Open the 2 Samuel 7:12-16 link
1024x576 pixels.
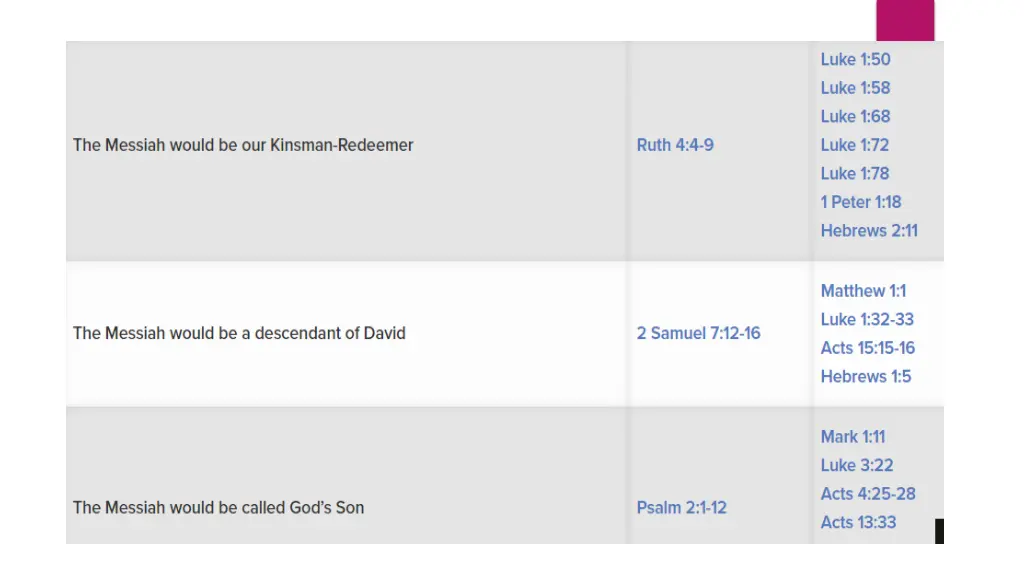click(x=698, y=333)
